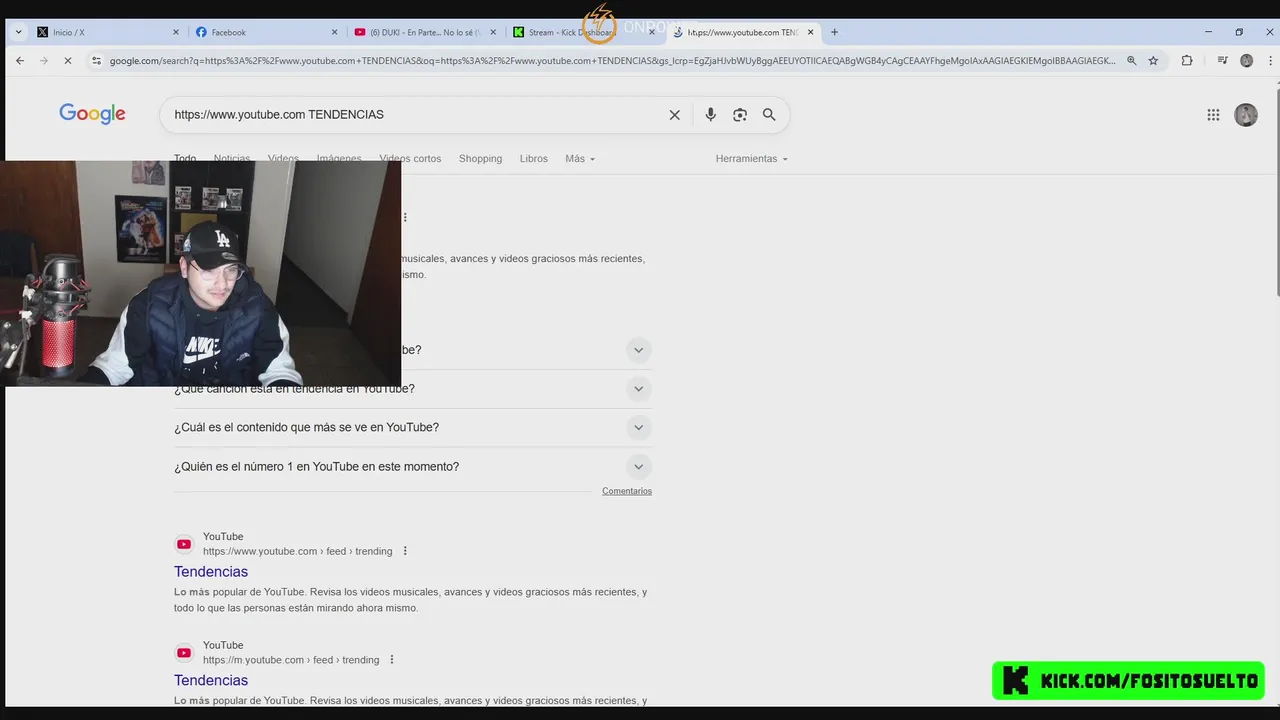View site information icon in address bar
This screenshot has height=720, width=1280.
click(x=96, y=61)
